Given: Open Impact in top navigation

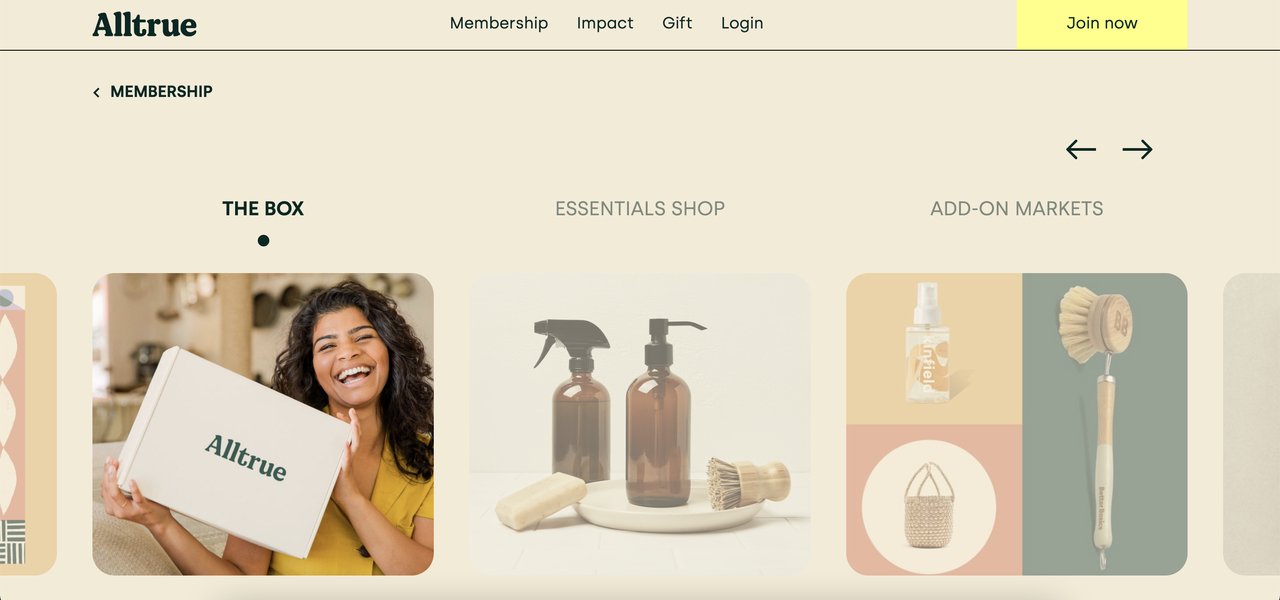Looking at the screenshot, I should [x=605, y=23].
